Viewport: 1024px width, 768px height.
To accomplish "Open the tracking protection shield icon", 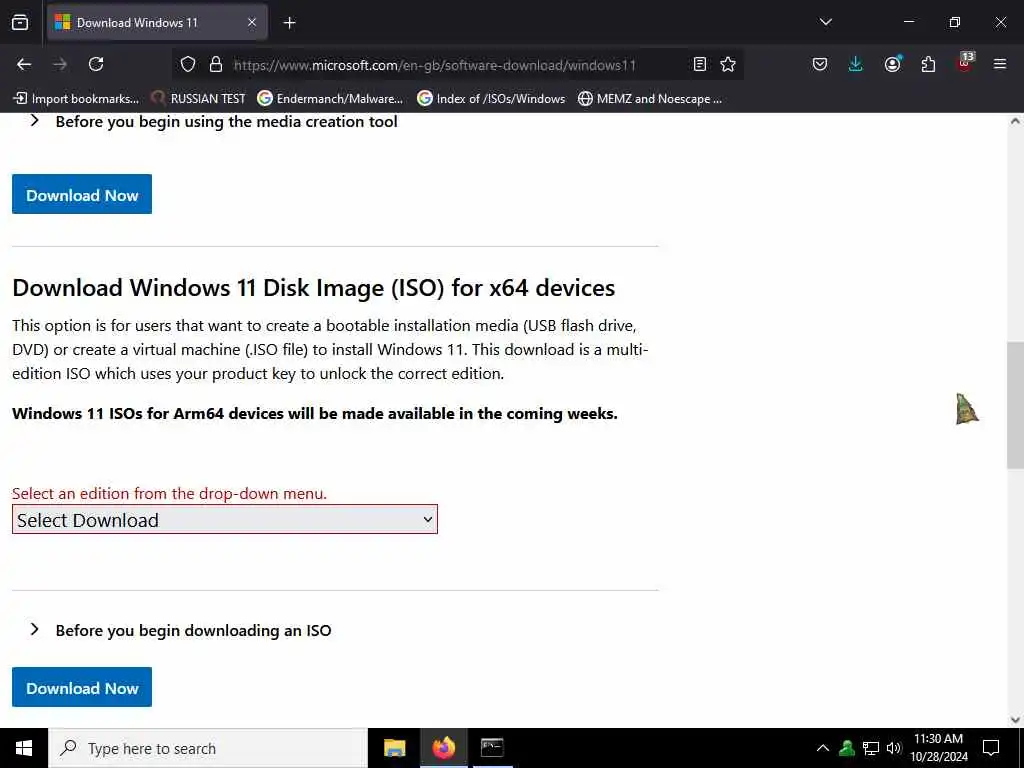I will pos(188,64).
